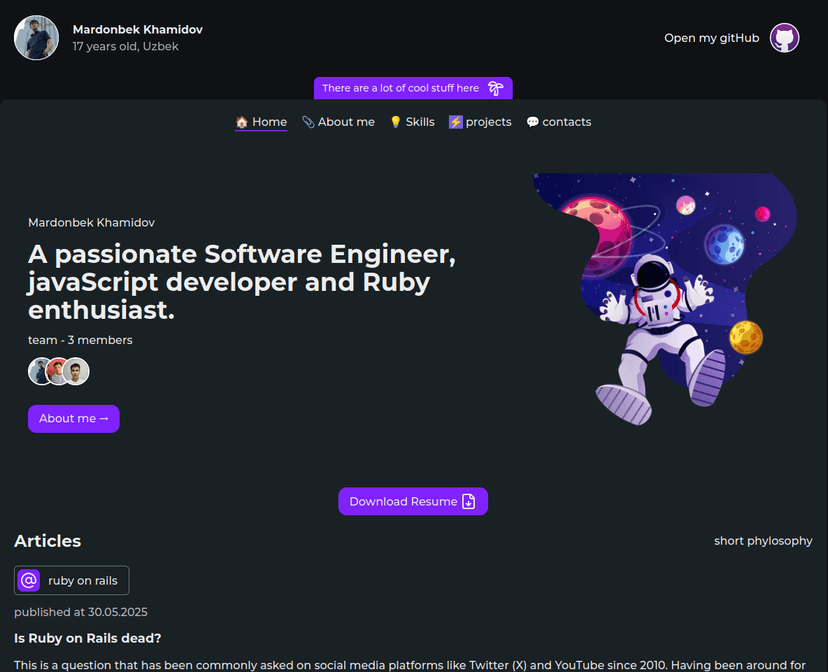Open my github link in the header

click(x=711, y=37)
